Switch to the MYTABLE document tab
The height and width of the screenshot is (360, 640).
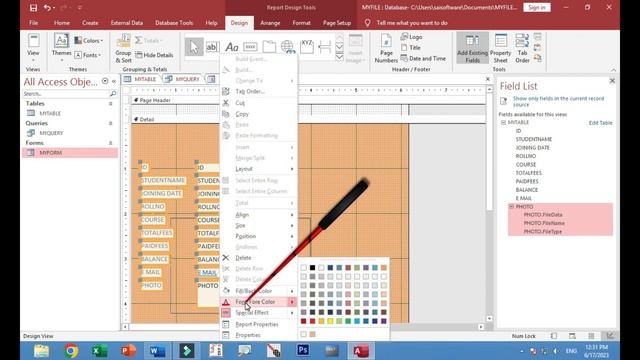point(141,79)
